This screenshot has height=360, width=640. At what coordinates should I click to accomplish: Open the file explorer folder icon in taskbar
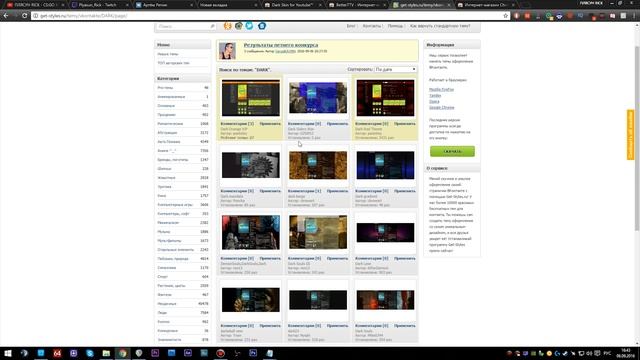(x=106, y=353)
